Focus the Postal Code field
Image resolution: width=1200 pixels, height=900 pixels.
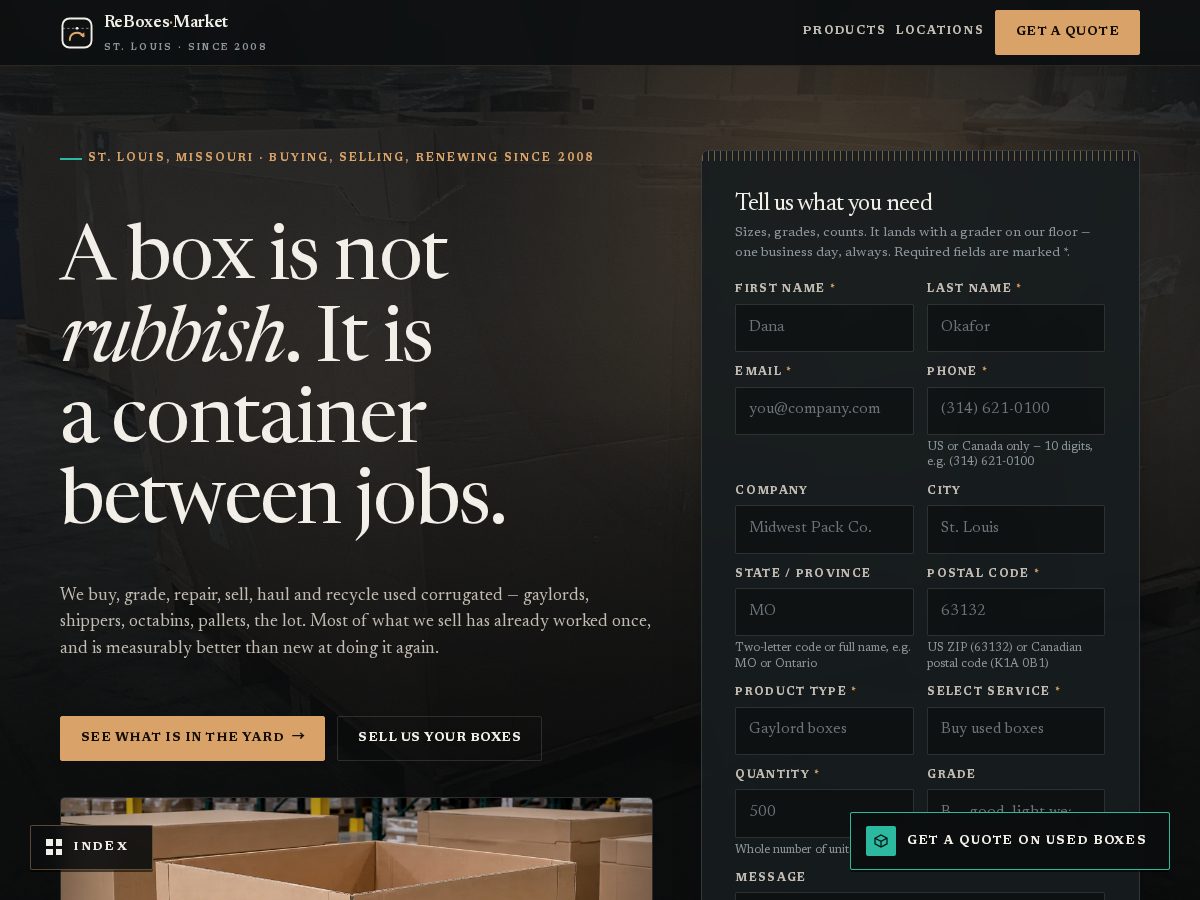pos(1016,612)
